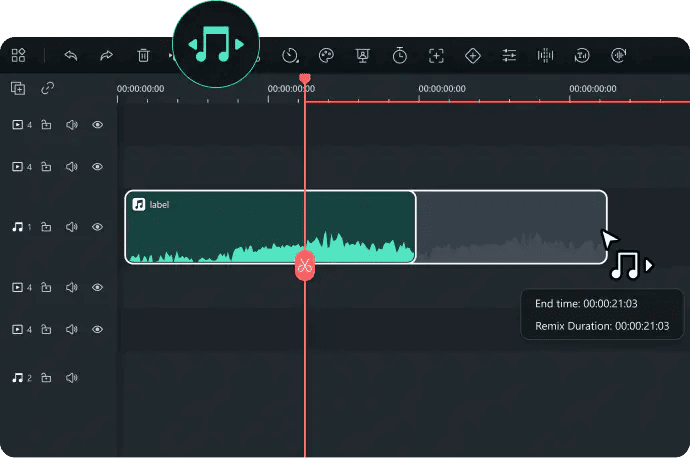Select the audio clip named "label"
Viewport: 690px width, 458px height.
click(x=269, y=227)
